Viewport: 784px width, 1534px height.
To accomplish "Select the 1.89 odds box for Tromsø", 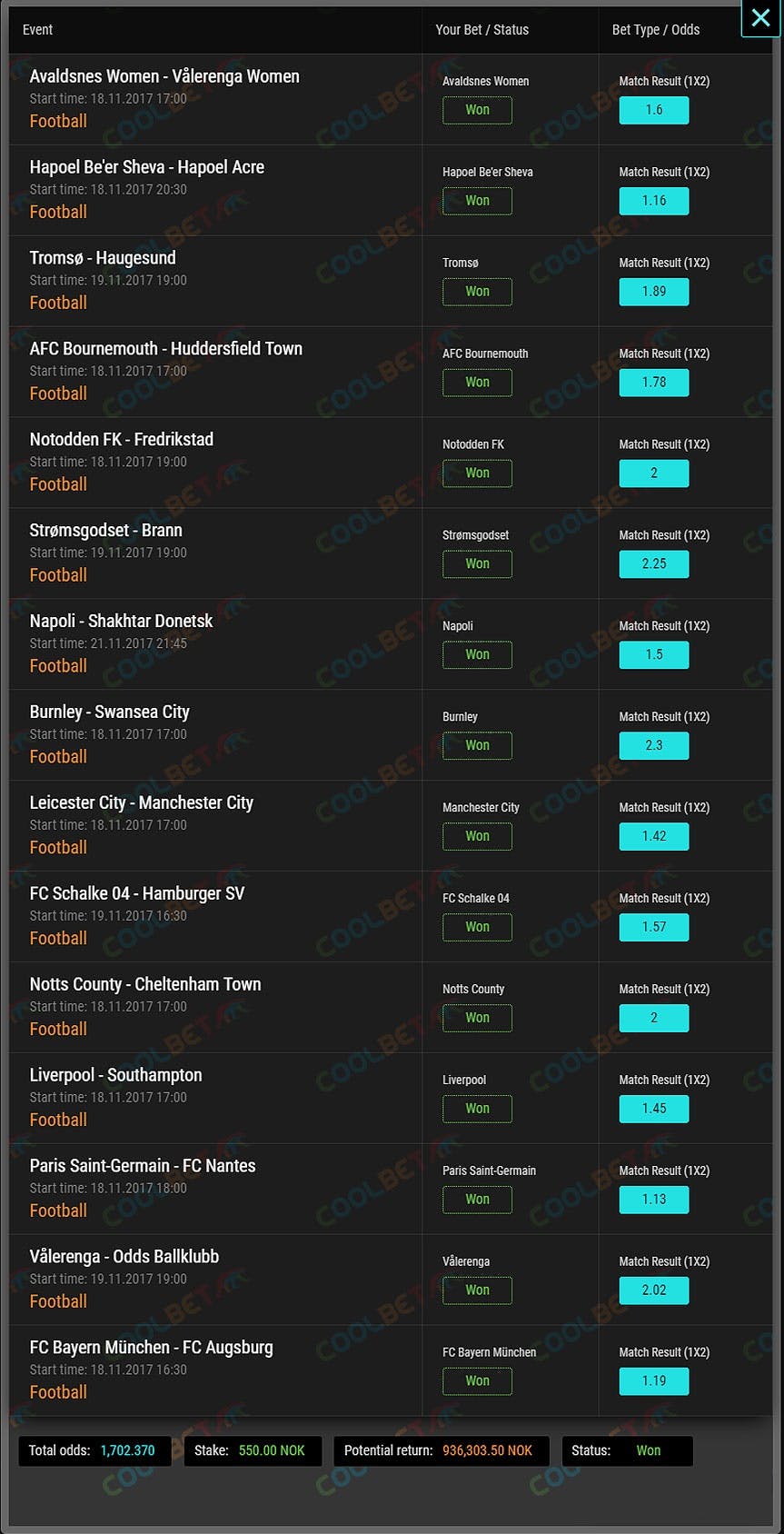I will point(653,292).
